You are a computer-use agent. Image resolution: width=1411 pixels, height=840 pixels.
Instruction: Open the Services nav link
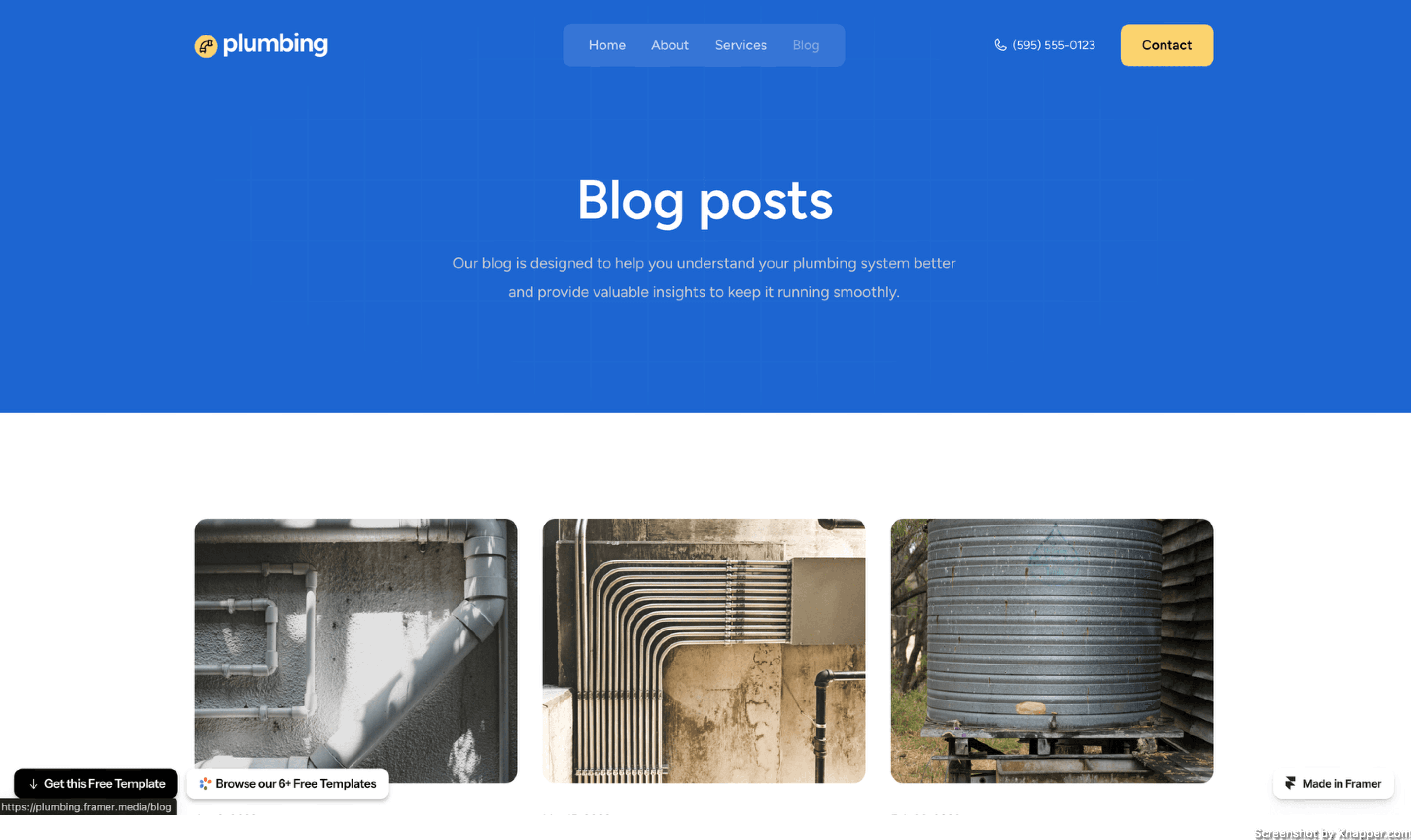coord(741,45)
